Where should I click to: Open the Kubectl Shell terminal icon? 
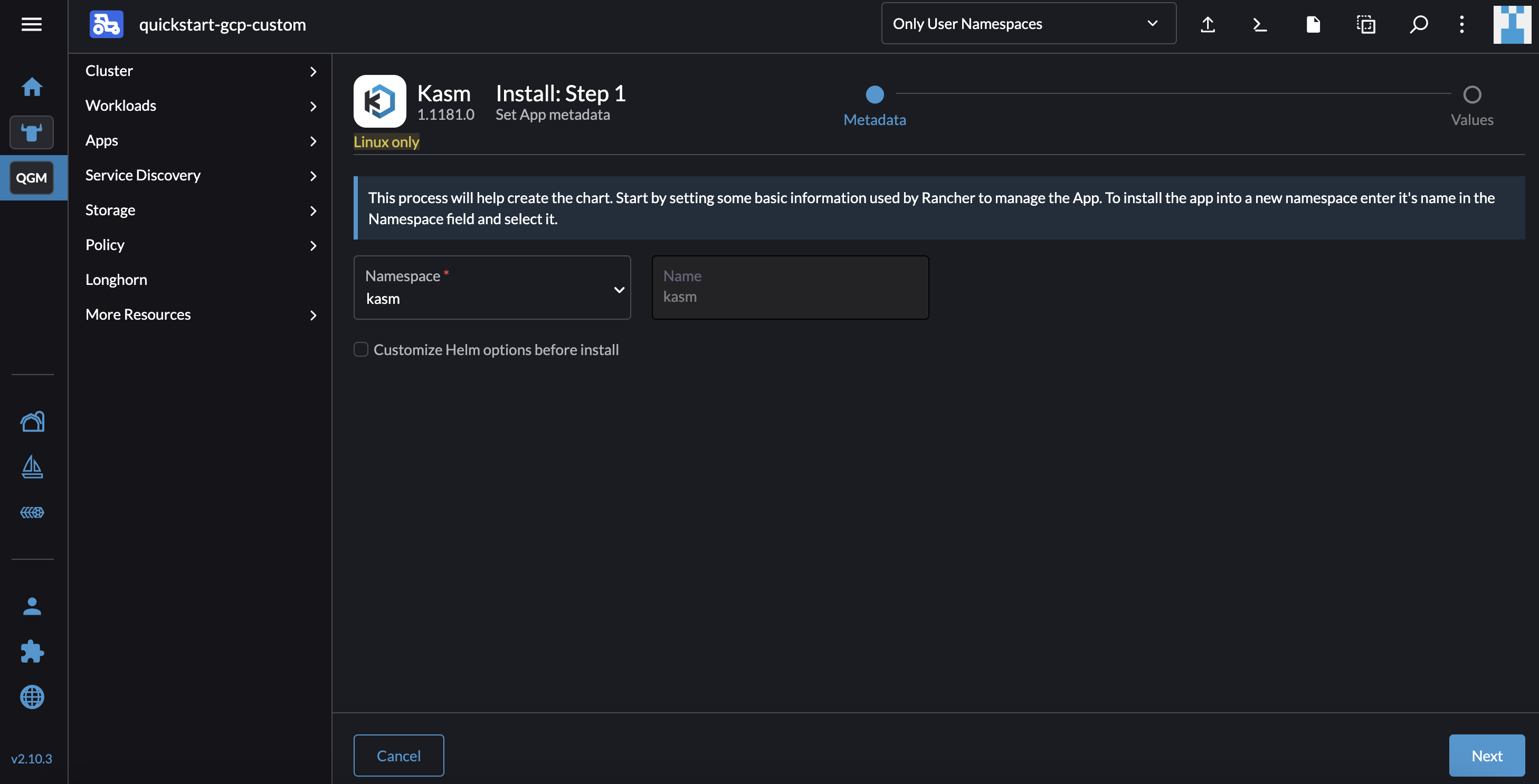click(x=1260, y=24)
